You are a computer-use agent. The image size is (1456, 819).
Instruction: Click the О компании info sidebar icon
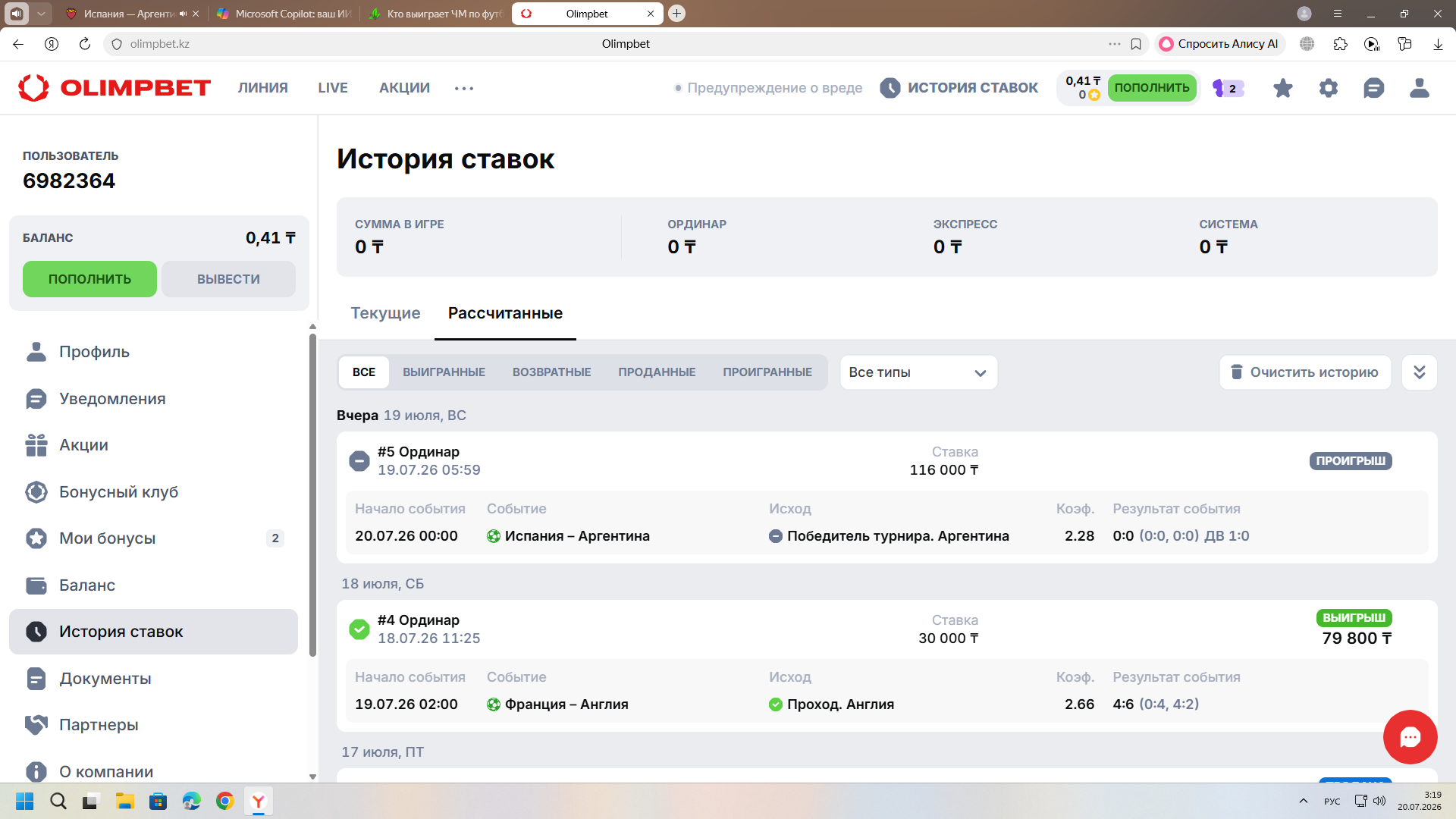(x=36, y=771)
